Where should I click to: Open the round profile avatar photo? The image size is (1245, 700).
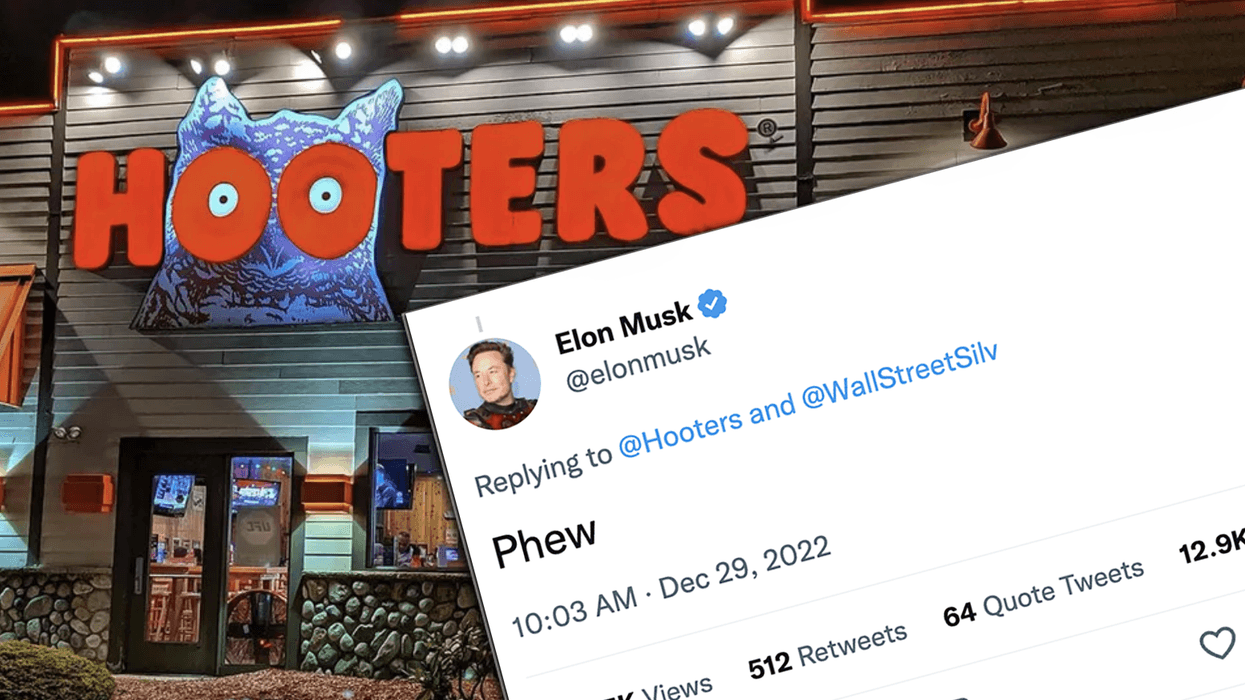[x=494, y=384]
